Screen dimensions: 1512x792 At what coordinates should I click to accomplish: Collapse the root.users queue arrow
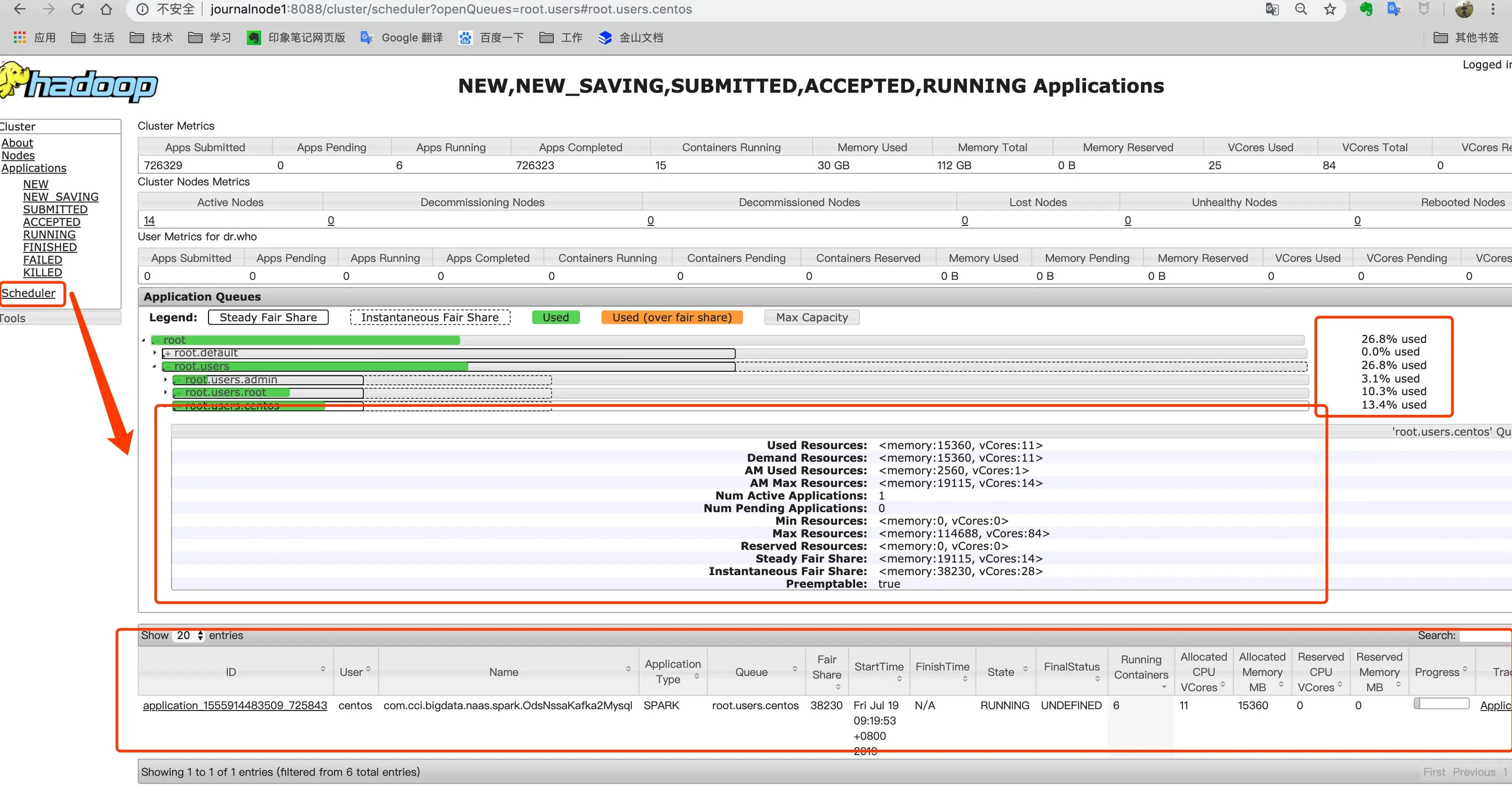pyautogui.click(x=155, y=366)
